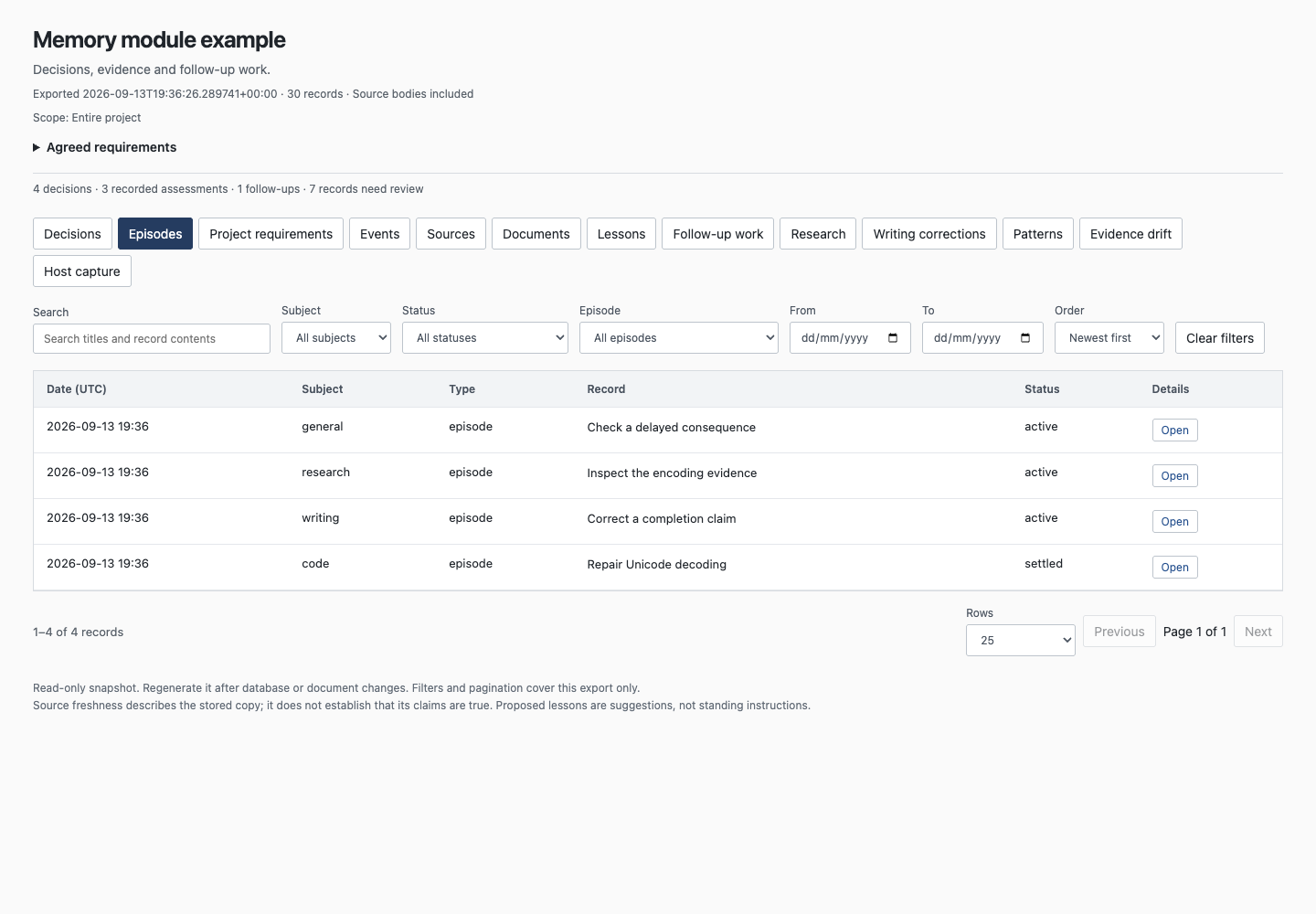Open the Writing corrections tab

(929, 234)
